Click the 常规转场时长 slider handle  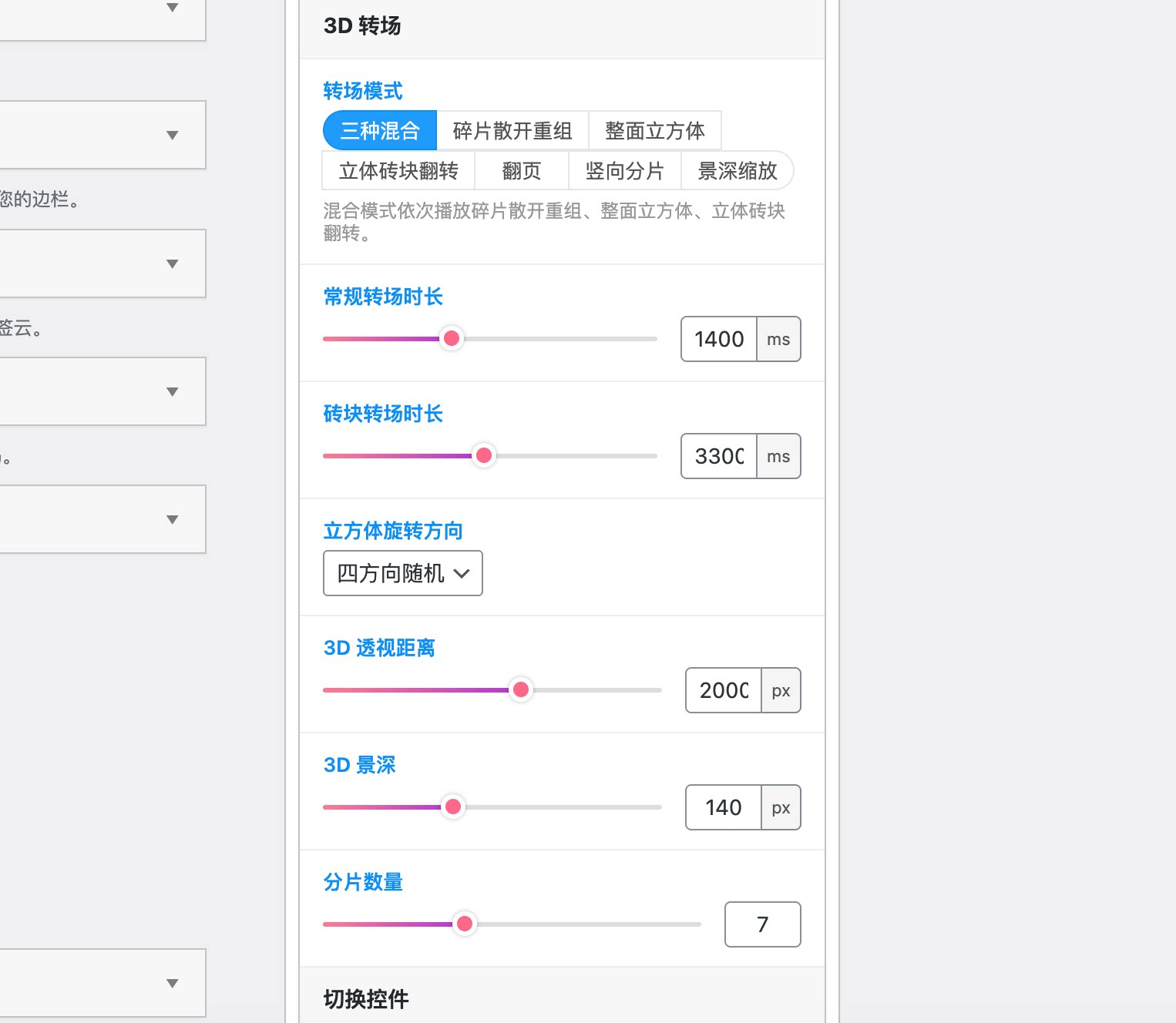452,338
